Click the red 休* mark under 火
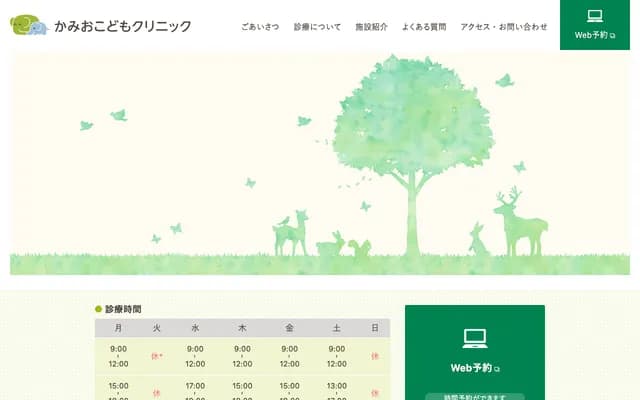Screen dimensions: 640x400 pos(156,356)
